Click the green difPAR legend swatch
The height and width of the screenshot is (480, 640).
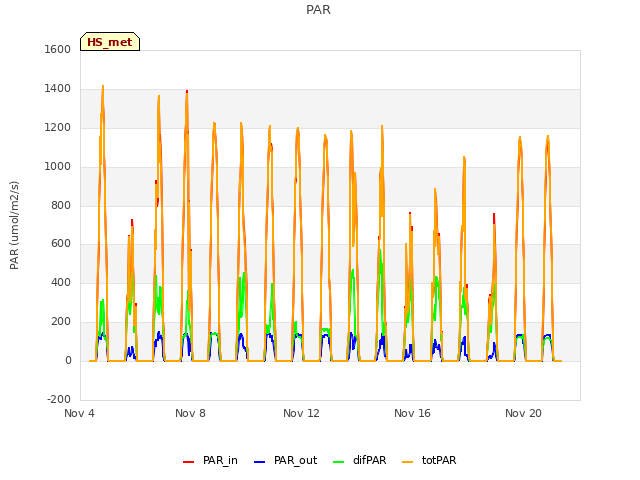click(x=338, y=462)
